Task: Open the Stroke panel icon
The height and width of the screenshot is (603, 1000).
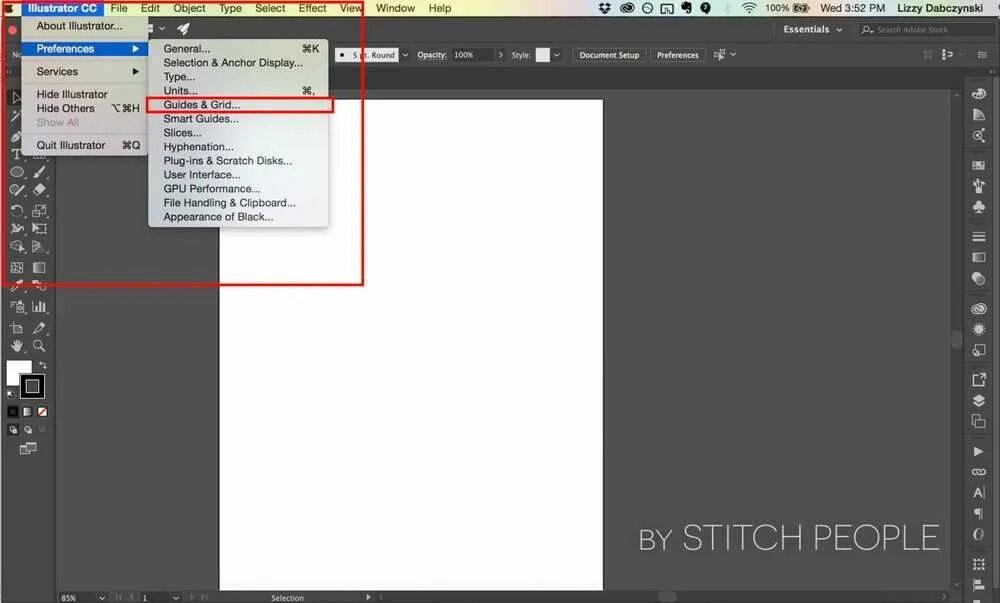Action: tap(978, 236)
